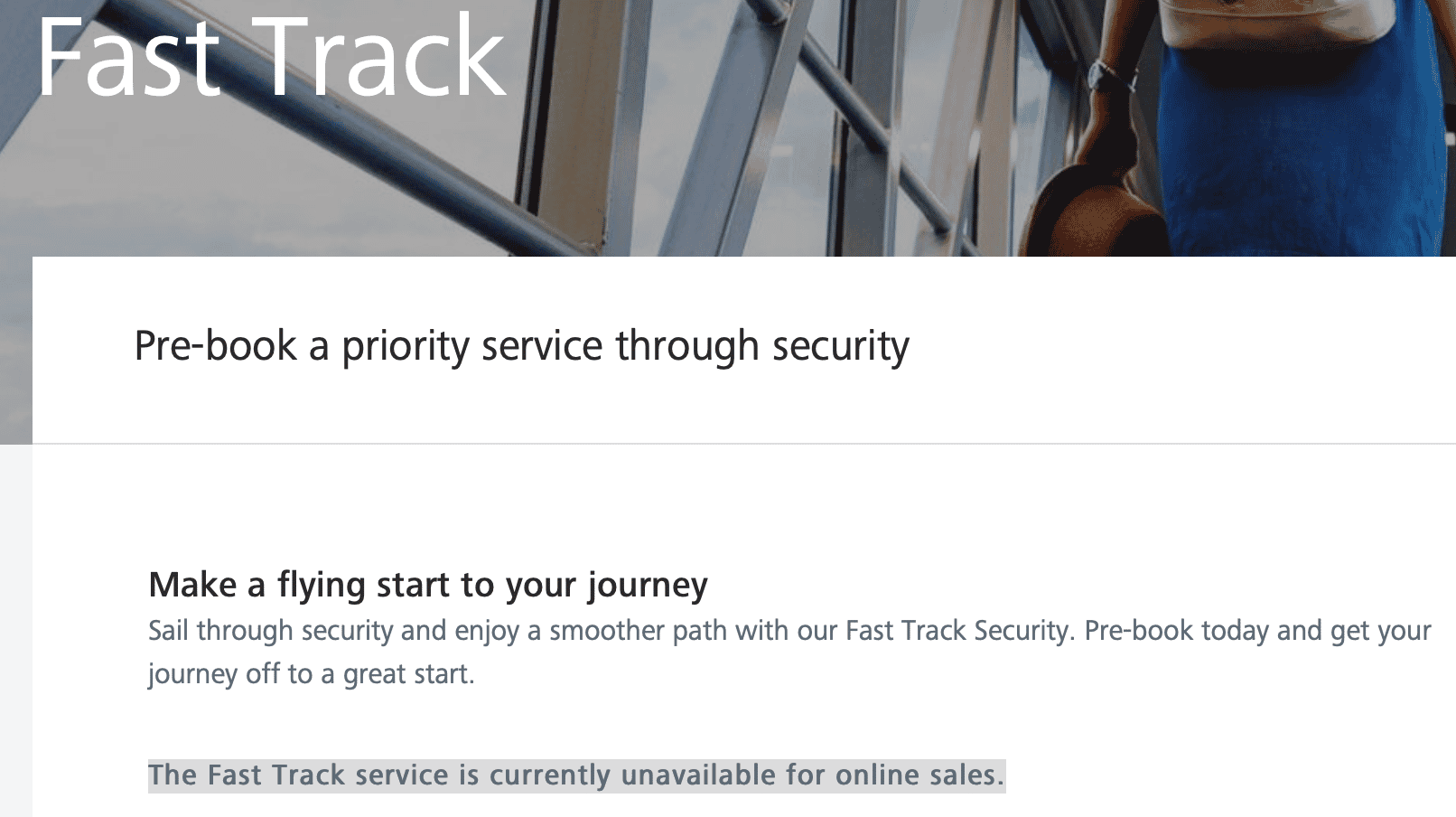1456x817 pixels.
Task: Click the word "Track" in the banner
Action: (383, 56)
